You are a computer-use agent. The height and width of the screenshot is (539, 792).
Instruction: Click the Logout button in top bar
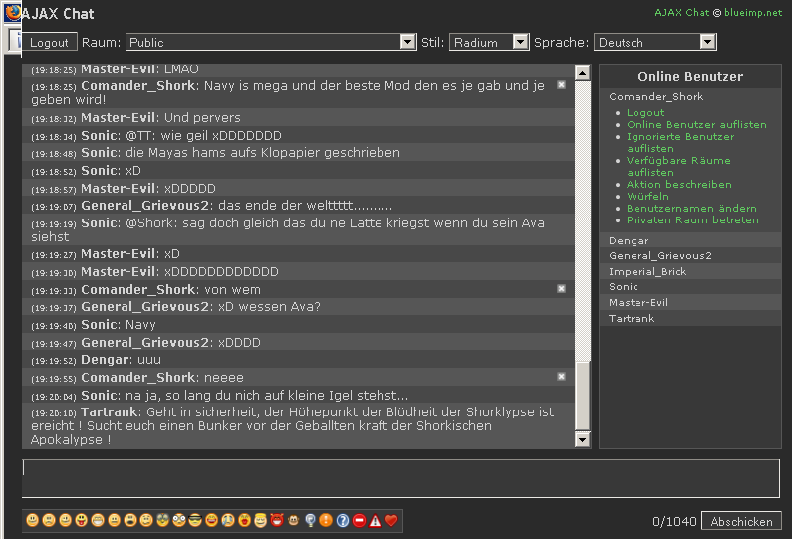click(x=48, y=42)
